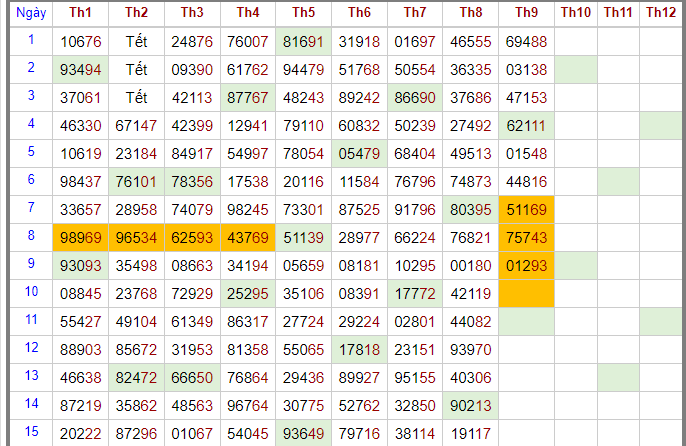Select orange cell 51169 in Th9

(526, 210)
